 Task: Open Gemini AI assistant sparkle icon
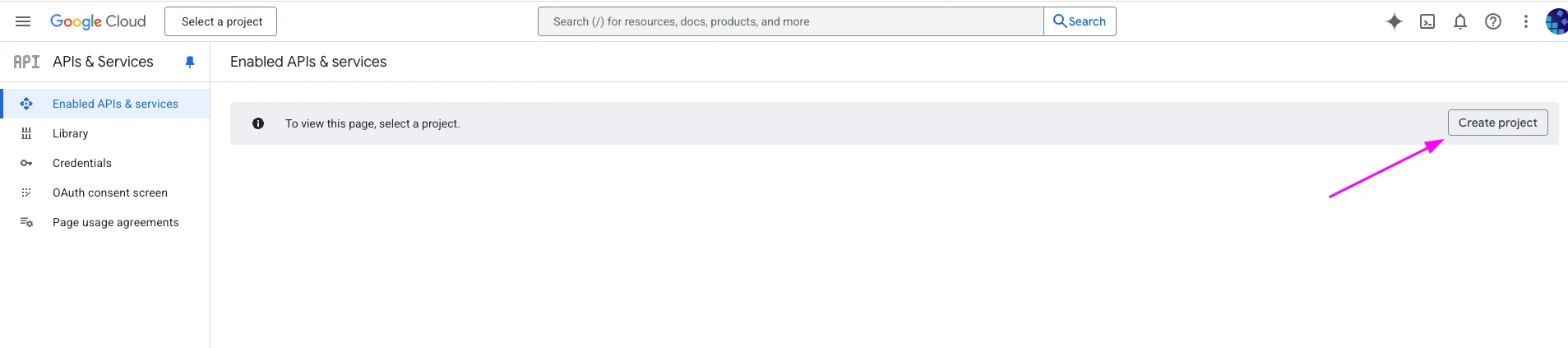[x=1394, y=21]
